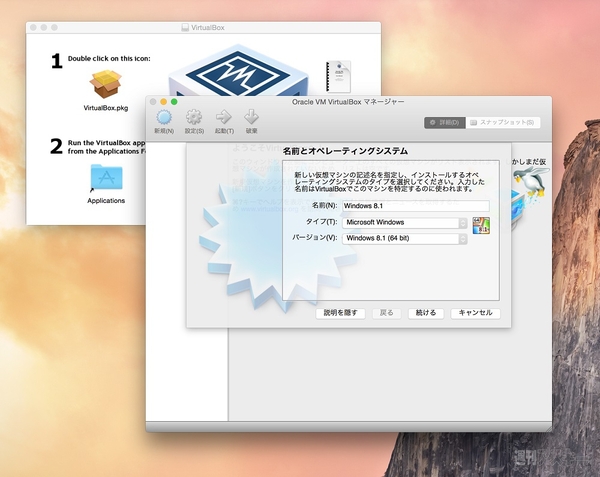The image size is (600, 477).
Task: Click the Oracle VM VirtualBox マネージャー window title
Action: 348,102
